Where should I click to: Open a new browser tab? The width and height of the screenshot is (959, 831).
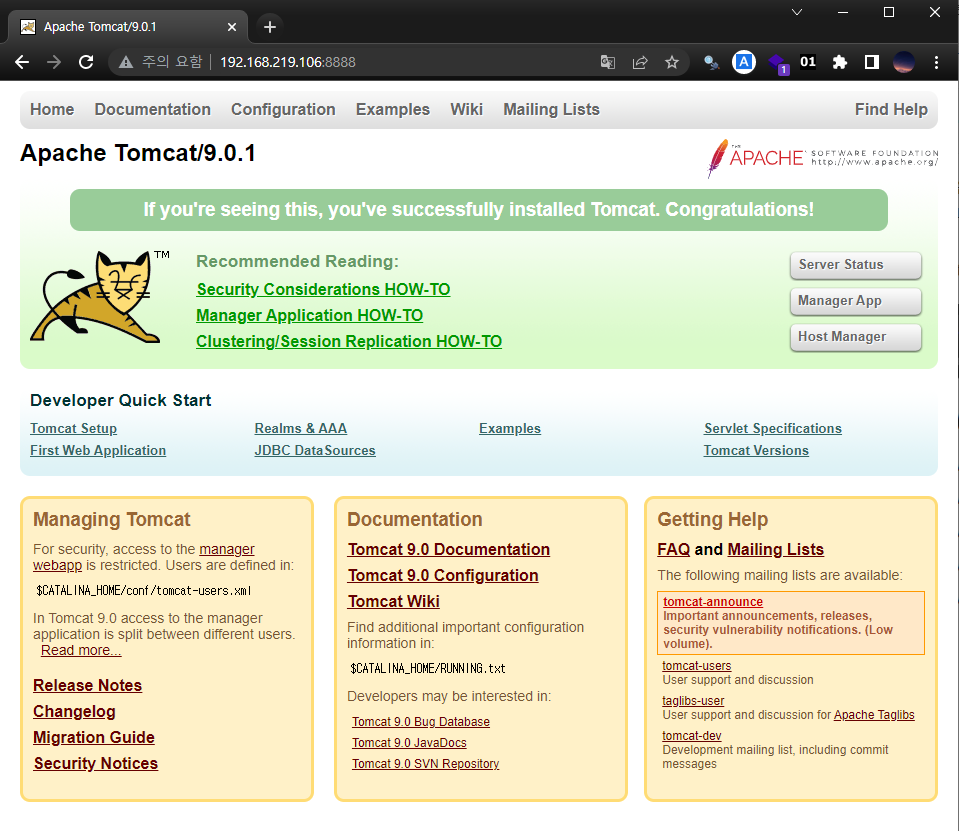(x=270, y=27)
